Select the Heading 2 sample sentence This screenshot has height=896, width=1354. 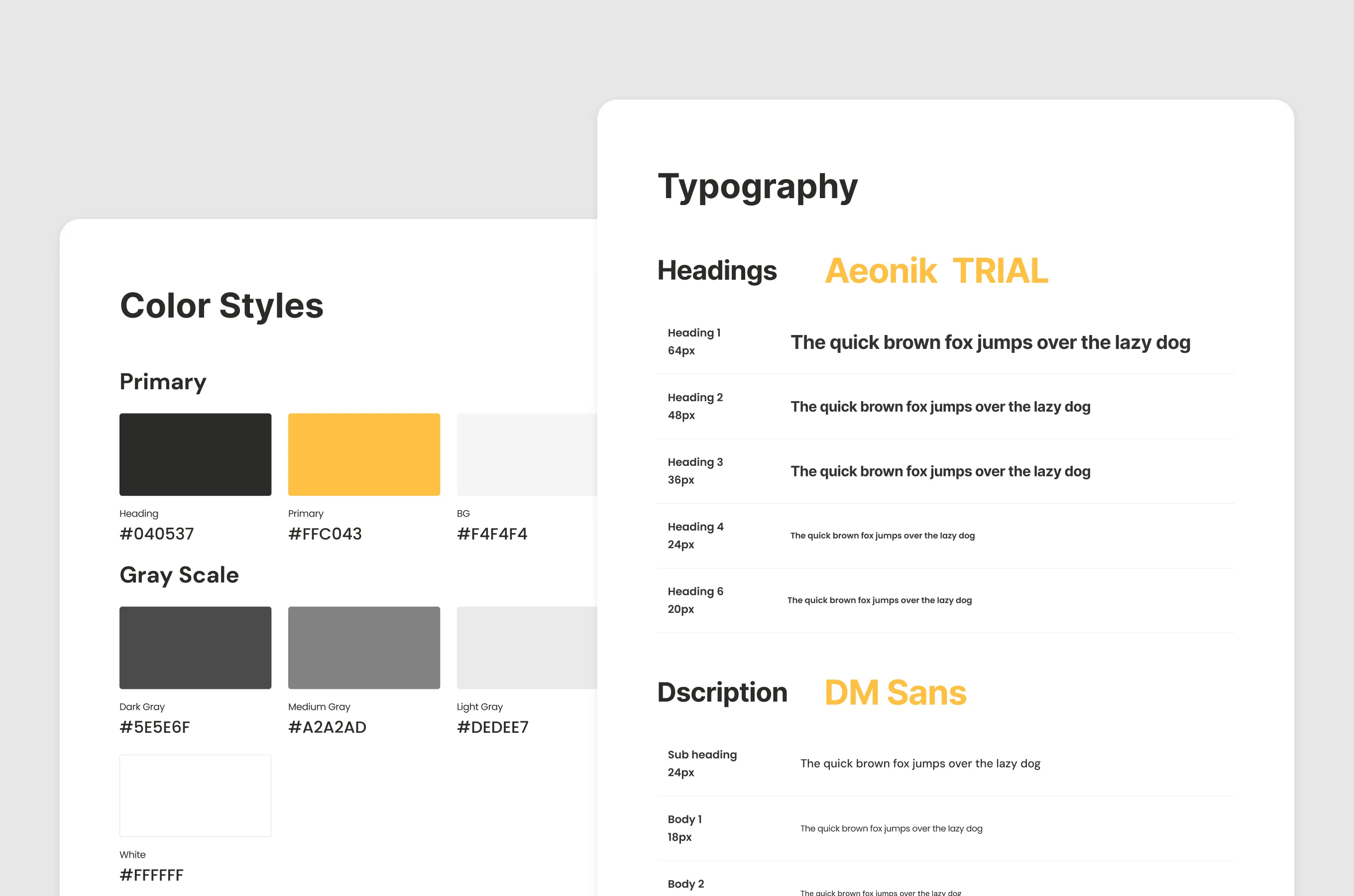tap(940, 407)
